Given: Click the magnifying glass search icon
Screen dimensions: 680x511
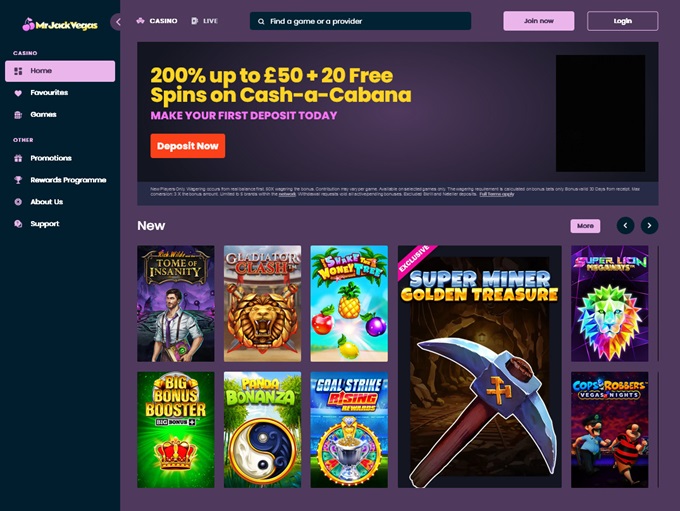Looking at the screenshot, I should coord(261,21).
